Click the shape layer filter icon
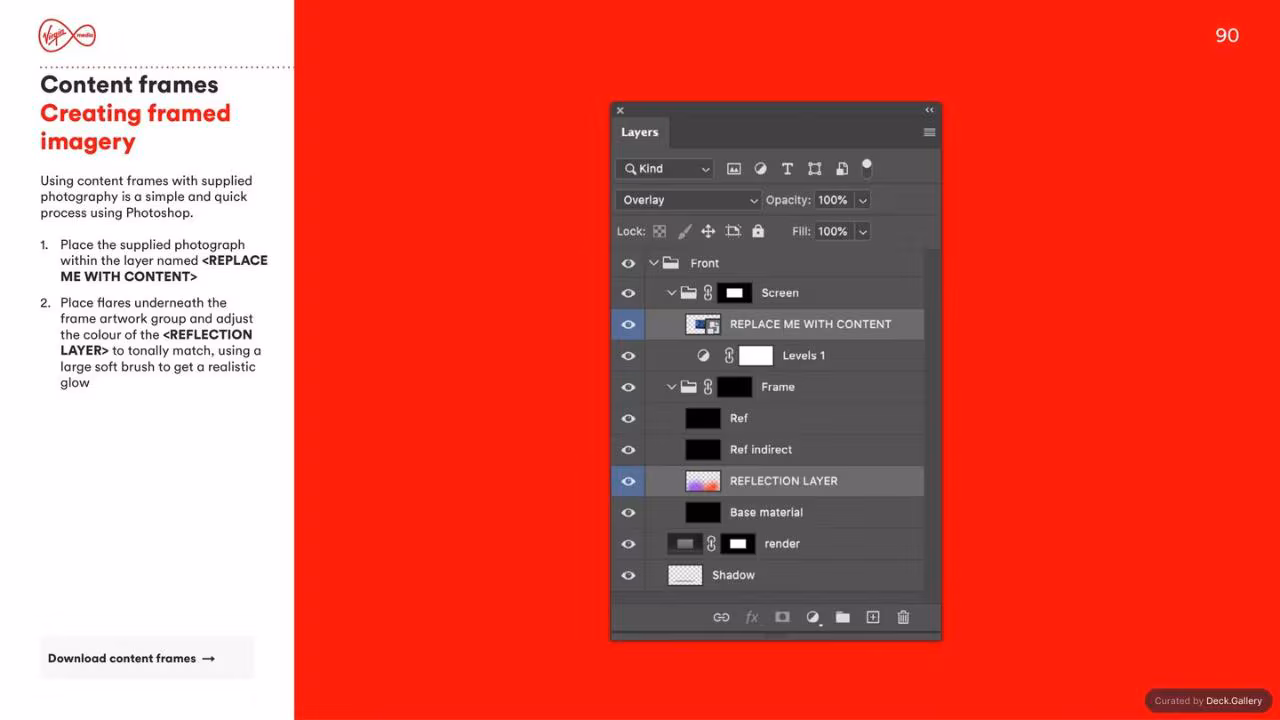This screenshot has width=1280, height=720. coord(814,169)
